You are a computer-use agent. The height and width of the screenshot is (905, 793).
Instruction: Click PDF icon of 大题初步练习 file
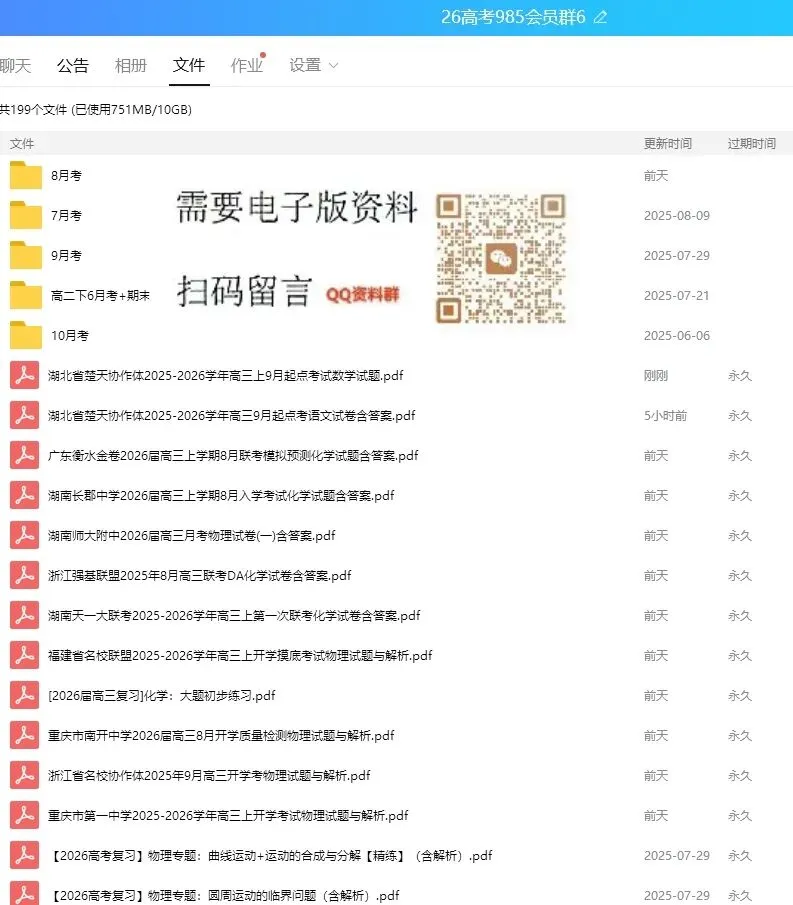[x=24, y=695]
